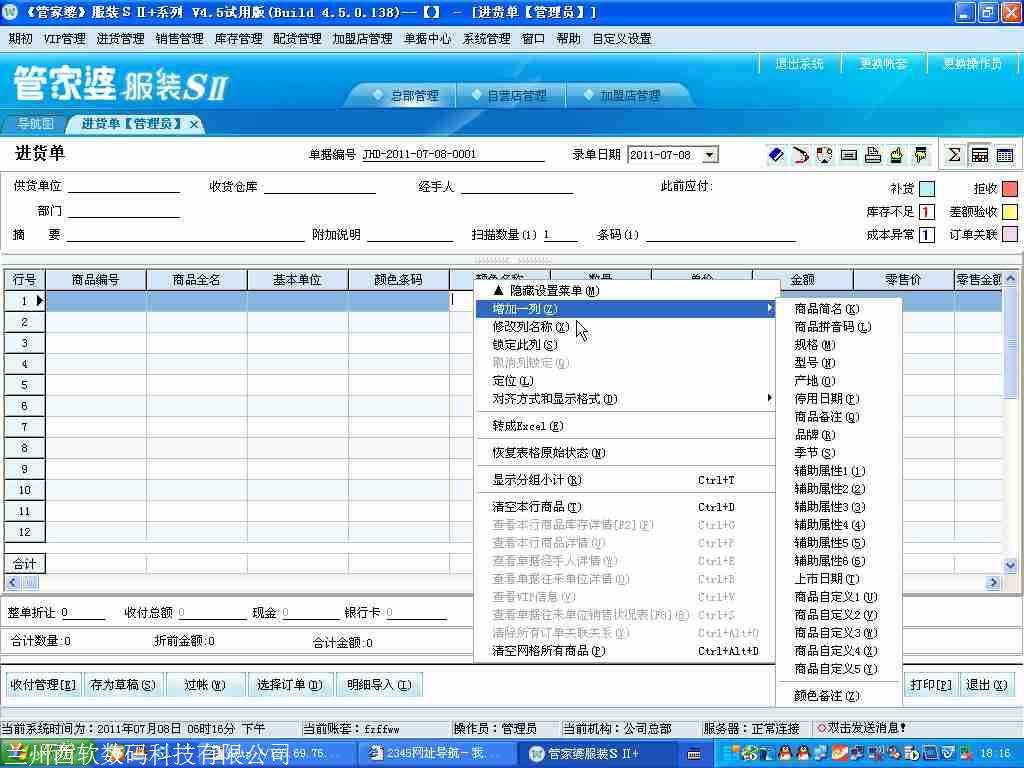Click the grid table icon at toolbar far right

click(x=1003, y=155)
